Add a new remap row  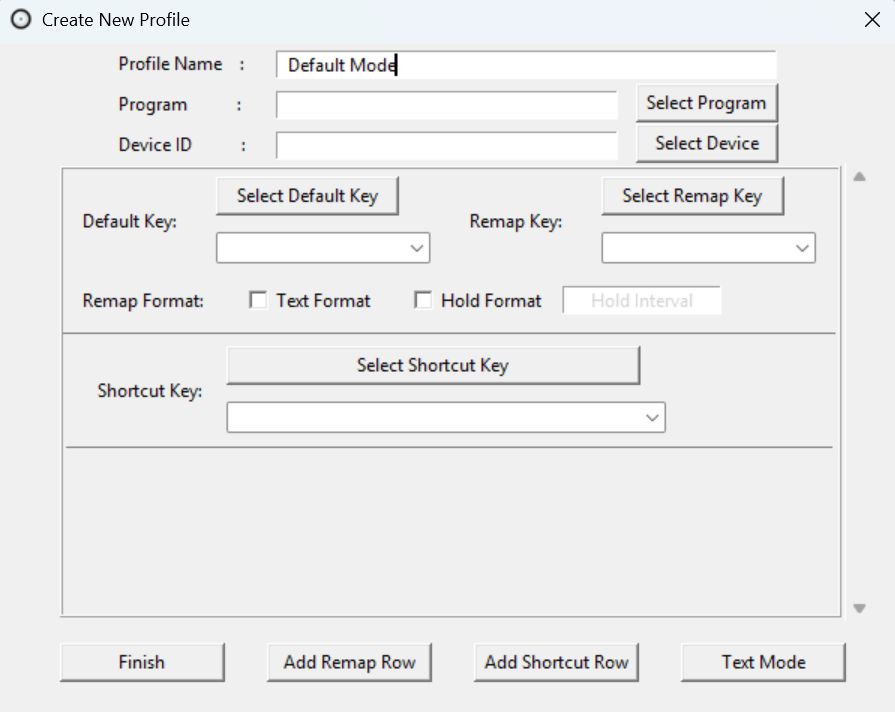pos(348,661)
